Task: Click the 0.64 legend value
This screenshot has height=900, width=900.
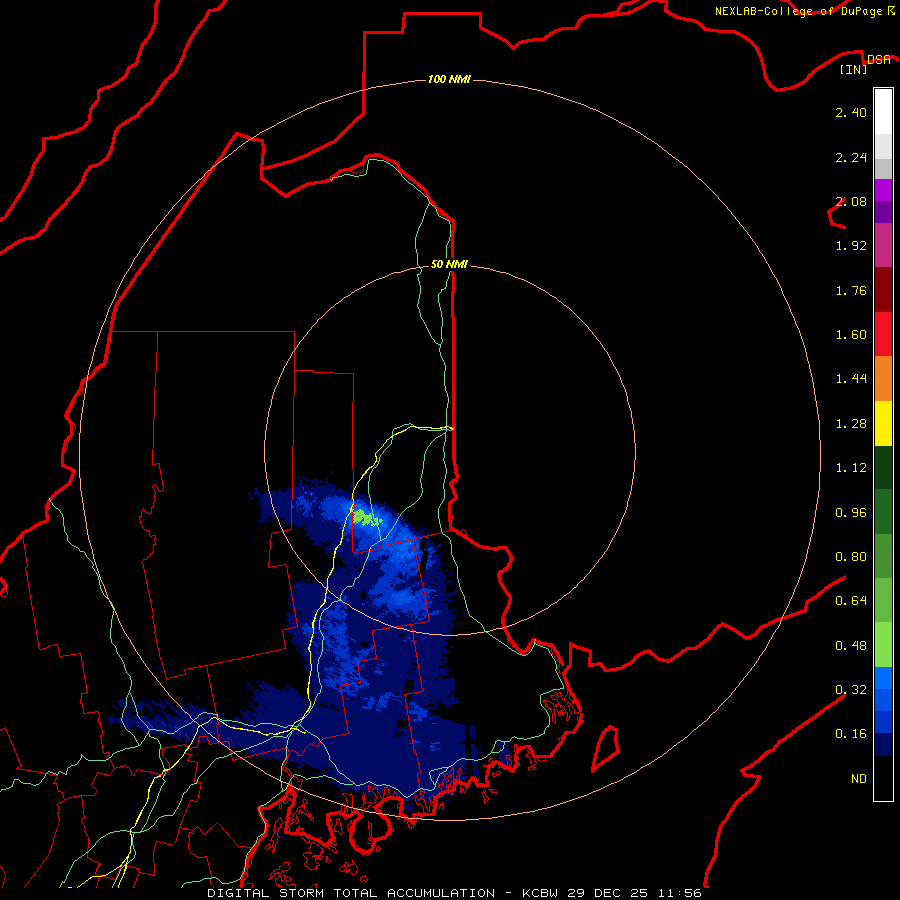Action: coord(851,601)
